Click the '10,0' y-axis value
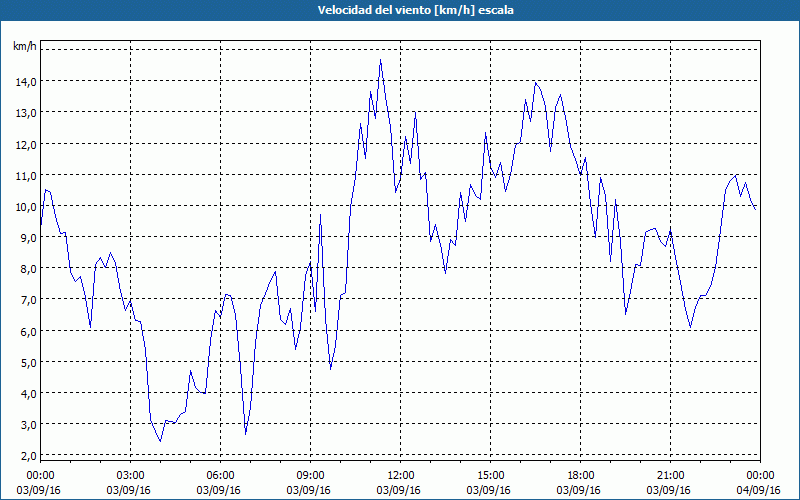This screenshot has width=800, height=500. click(x=25, y=207)
